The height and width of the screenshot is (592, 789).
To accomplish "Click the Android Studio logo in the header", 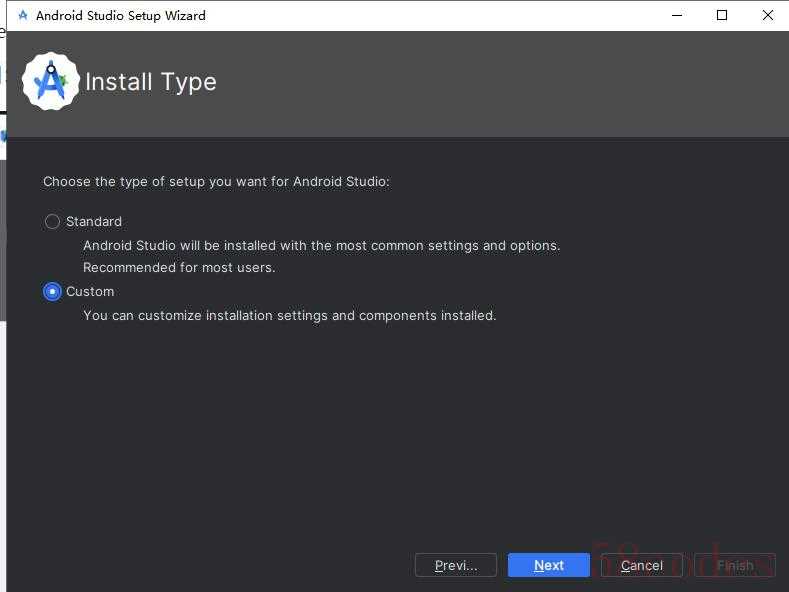I will pyautogui.click(x=51, y=82).
